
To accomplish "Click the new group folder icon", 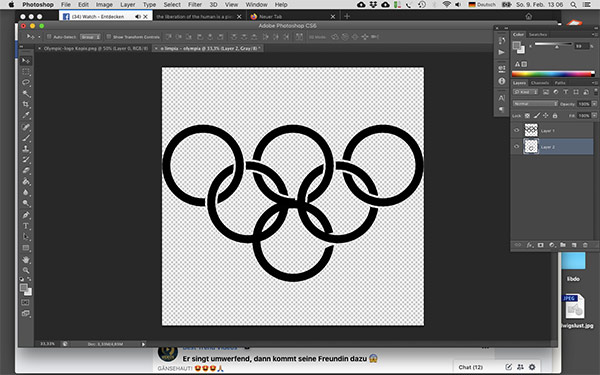I will click(x=563, y=245).
